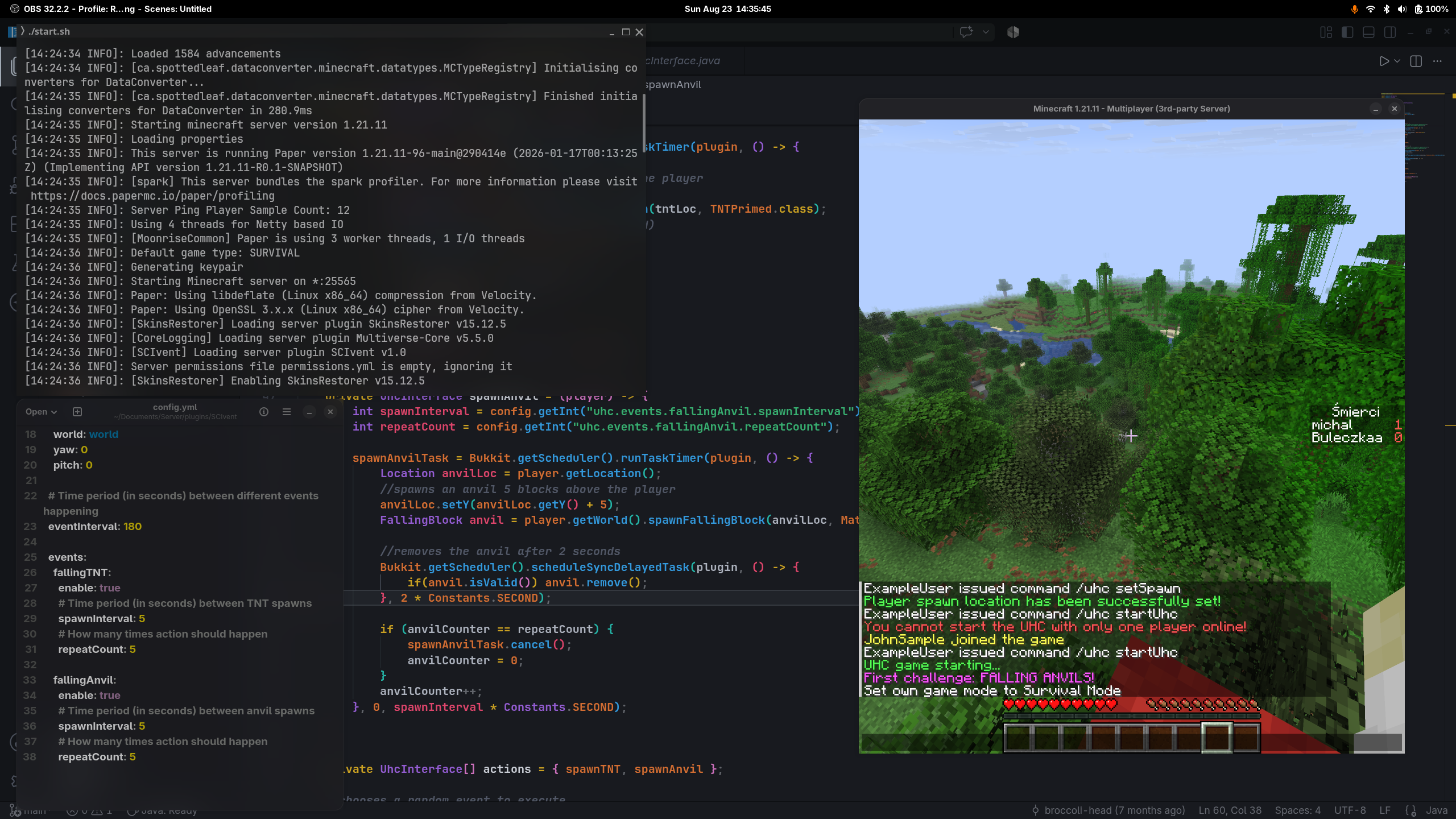Go to line via Ln 60, Col 38
The image size is (1456, 819).
(1230, 810)
